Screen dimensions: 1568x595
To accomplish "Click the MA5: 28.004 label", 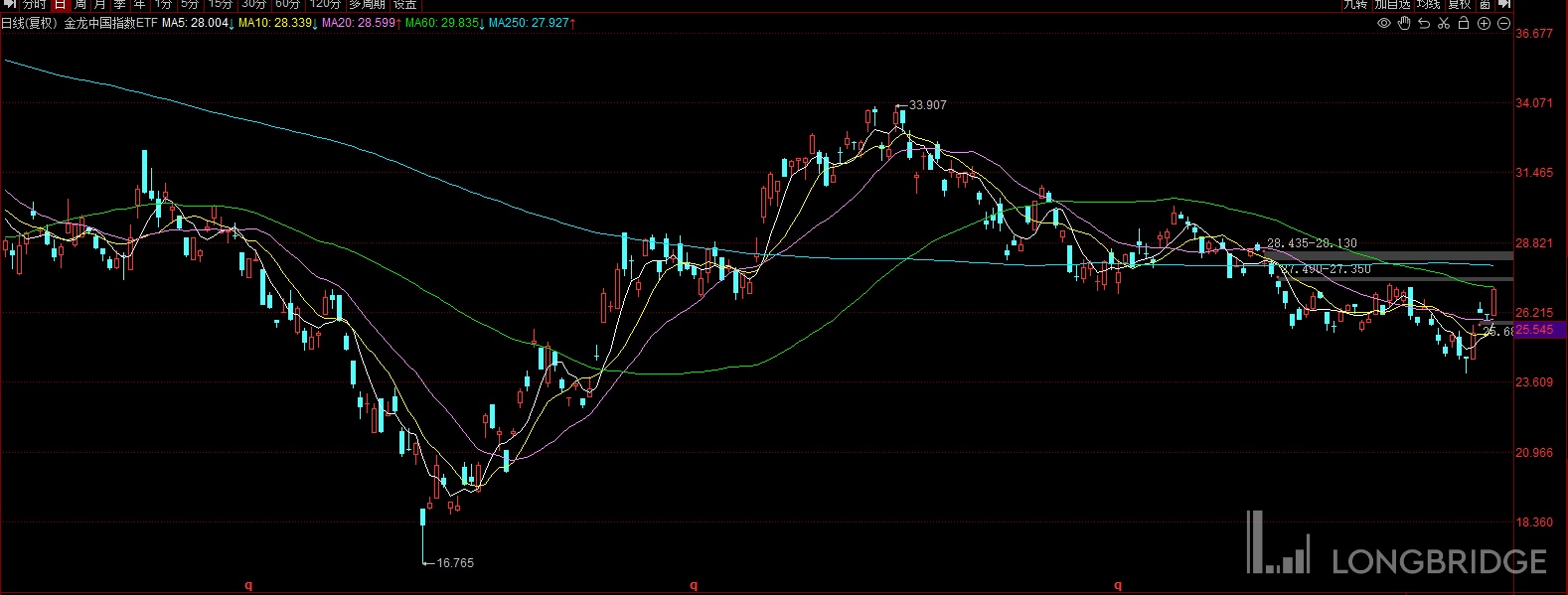I will tap(196, 23).
